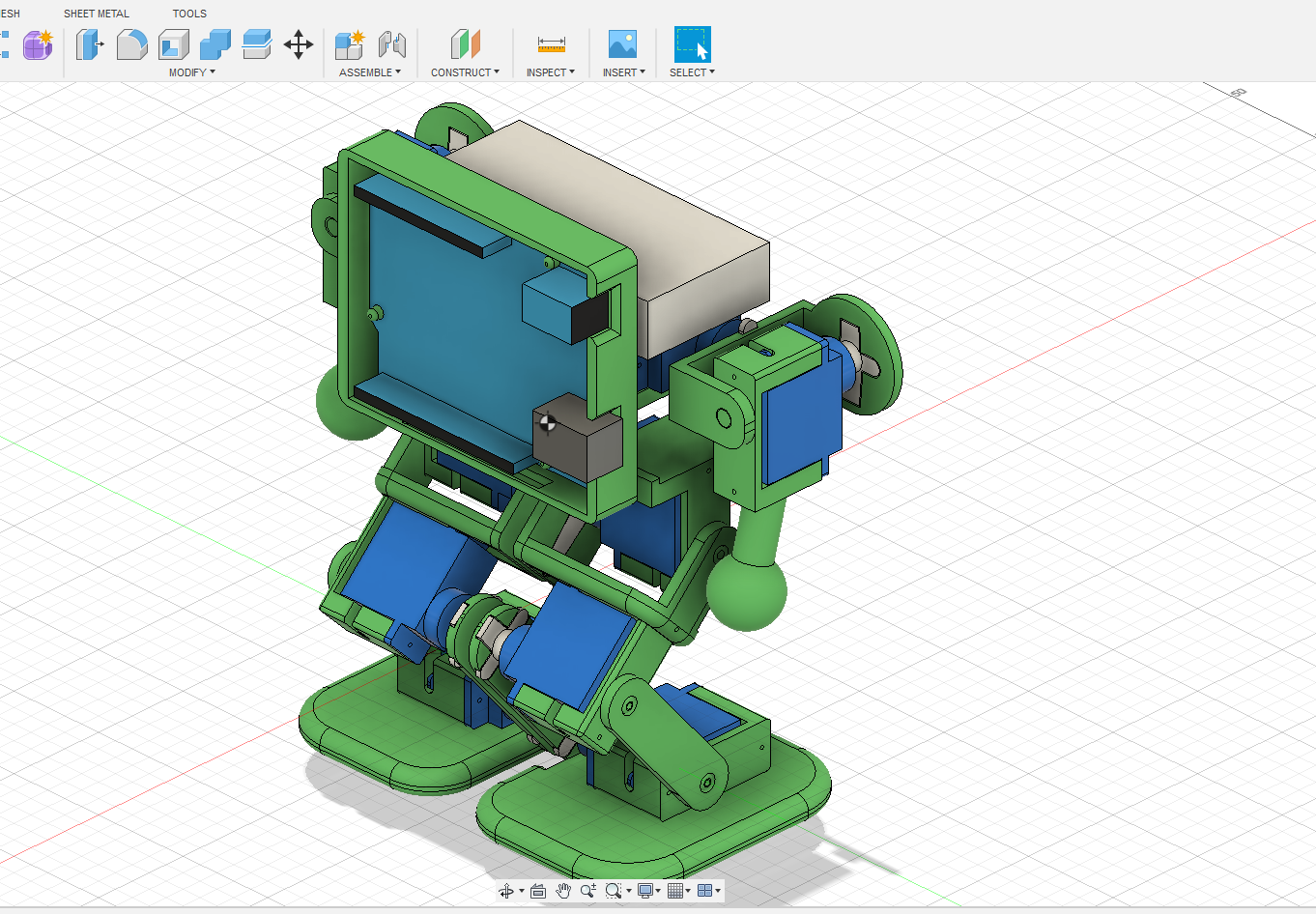Activate the Zoom tool
The image size is (1316, 914).
tap(587, 891)
